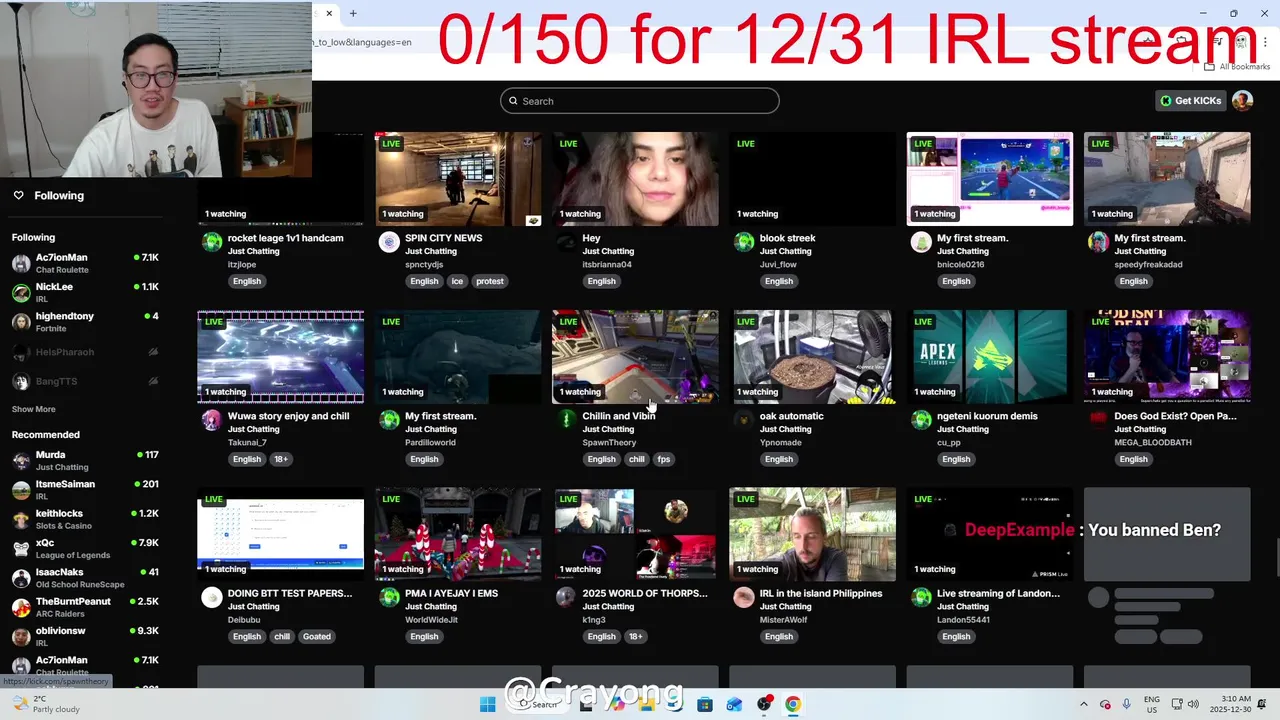Click the Chrome icon in the taskbar
This screenshot has width=1280, height=720.
click(792, 704)
